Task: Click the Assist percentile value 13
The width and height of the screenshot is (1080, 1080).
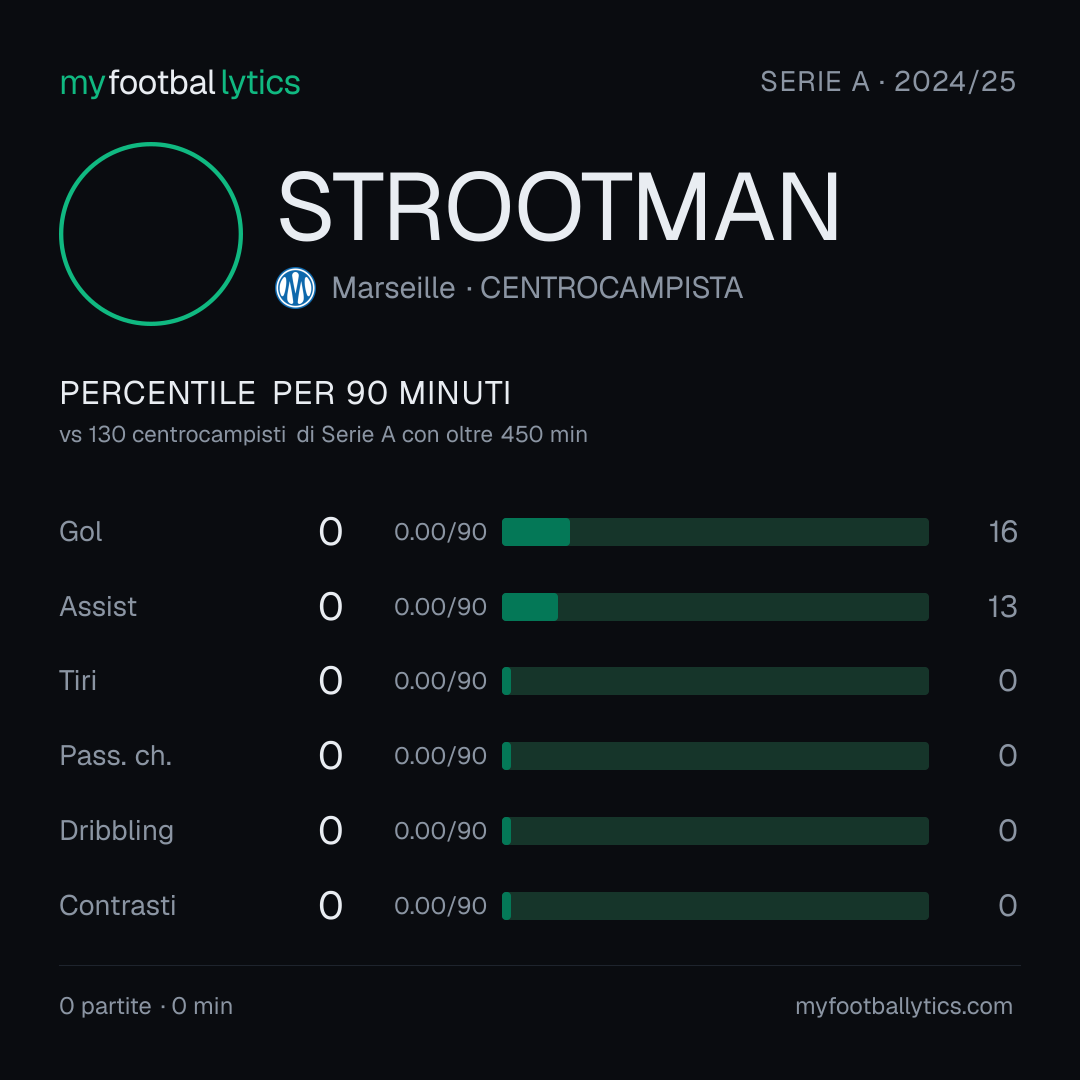Action: pos(1003,607)
